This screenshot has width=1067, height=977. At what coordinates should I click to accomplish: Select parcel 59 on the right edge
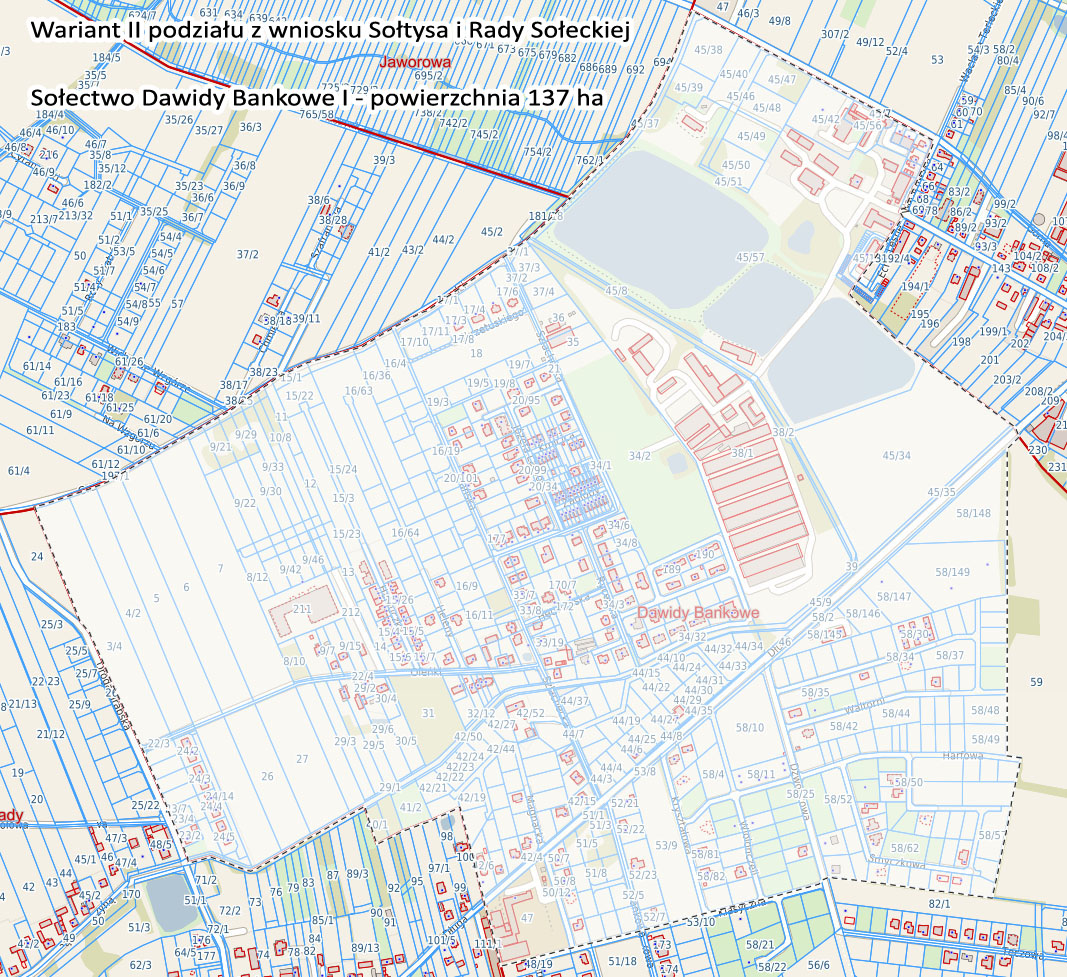tap(1035, 682)
